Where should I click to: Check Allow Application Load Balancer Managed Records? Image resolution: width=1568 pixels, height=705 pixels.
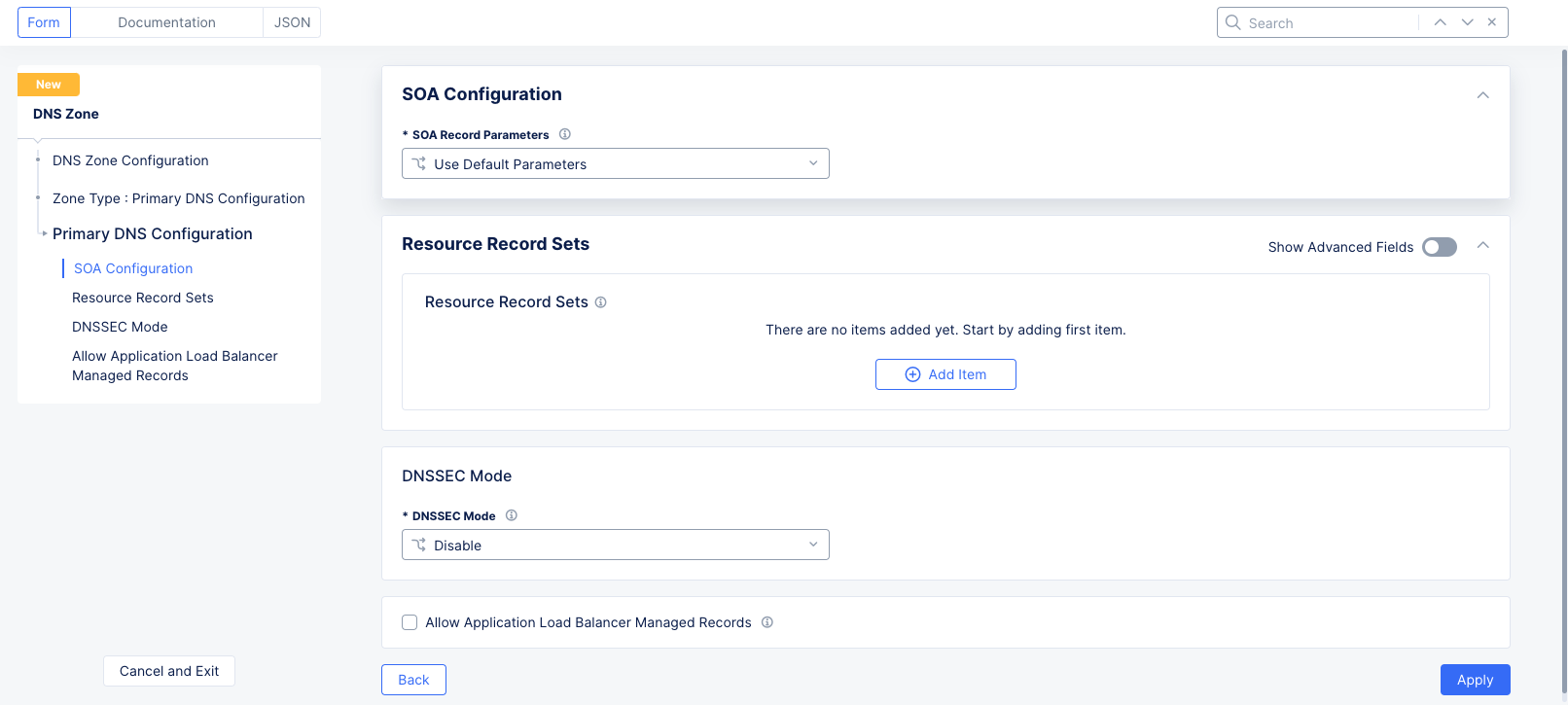[410, 622]
